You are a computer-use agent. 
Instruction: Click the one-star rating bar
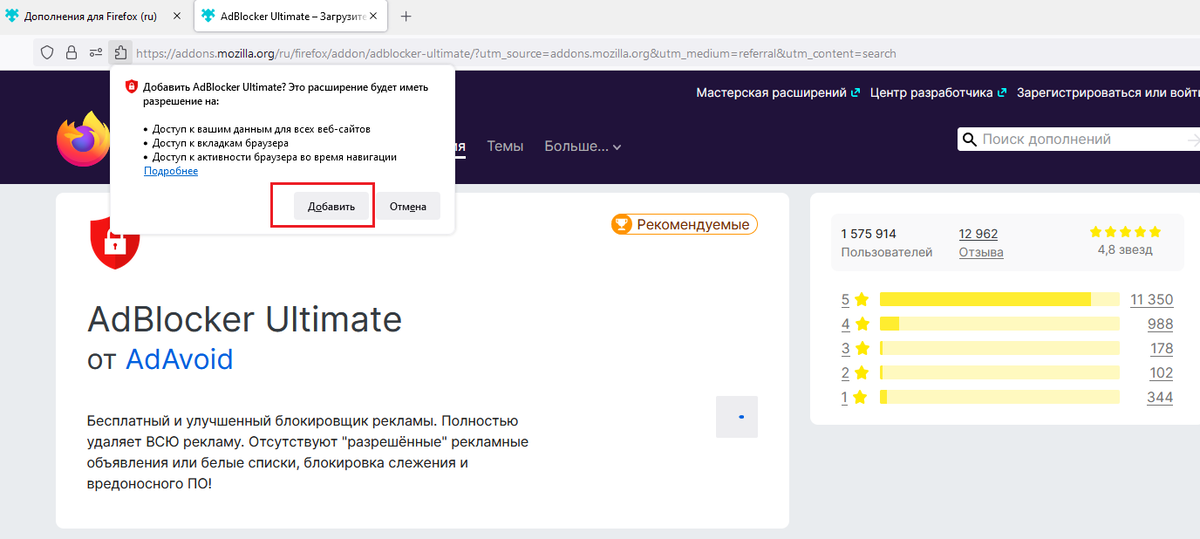tap(999, 397)
